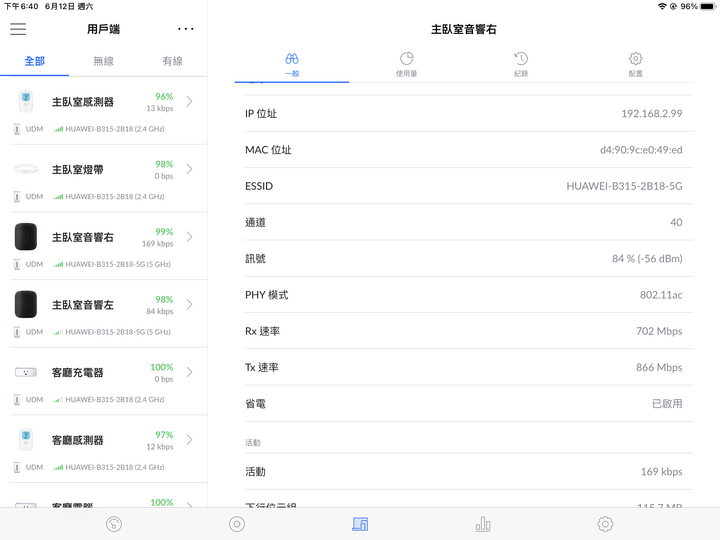The height and width of the screenshot is (540, 720).
Task: Tap signal bars icon under 主臥室燈帶
Action: point(58,197)
